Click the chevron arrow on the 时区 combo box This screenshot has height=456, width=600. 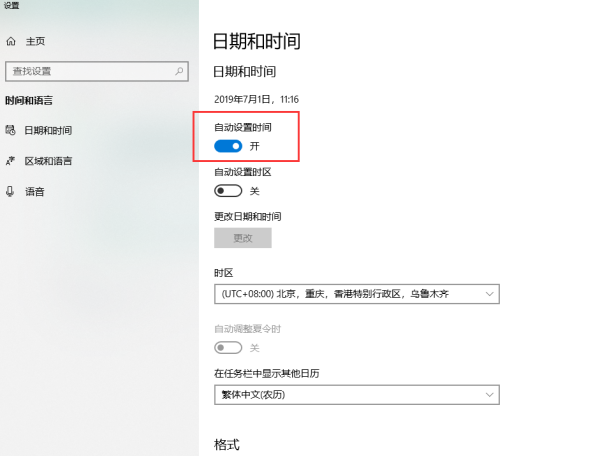(x=489, y=294)
